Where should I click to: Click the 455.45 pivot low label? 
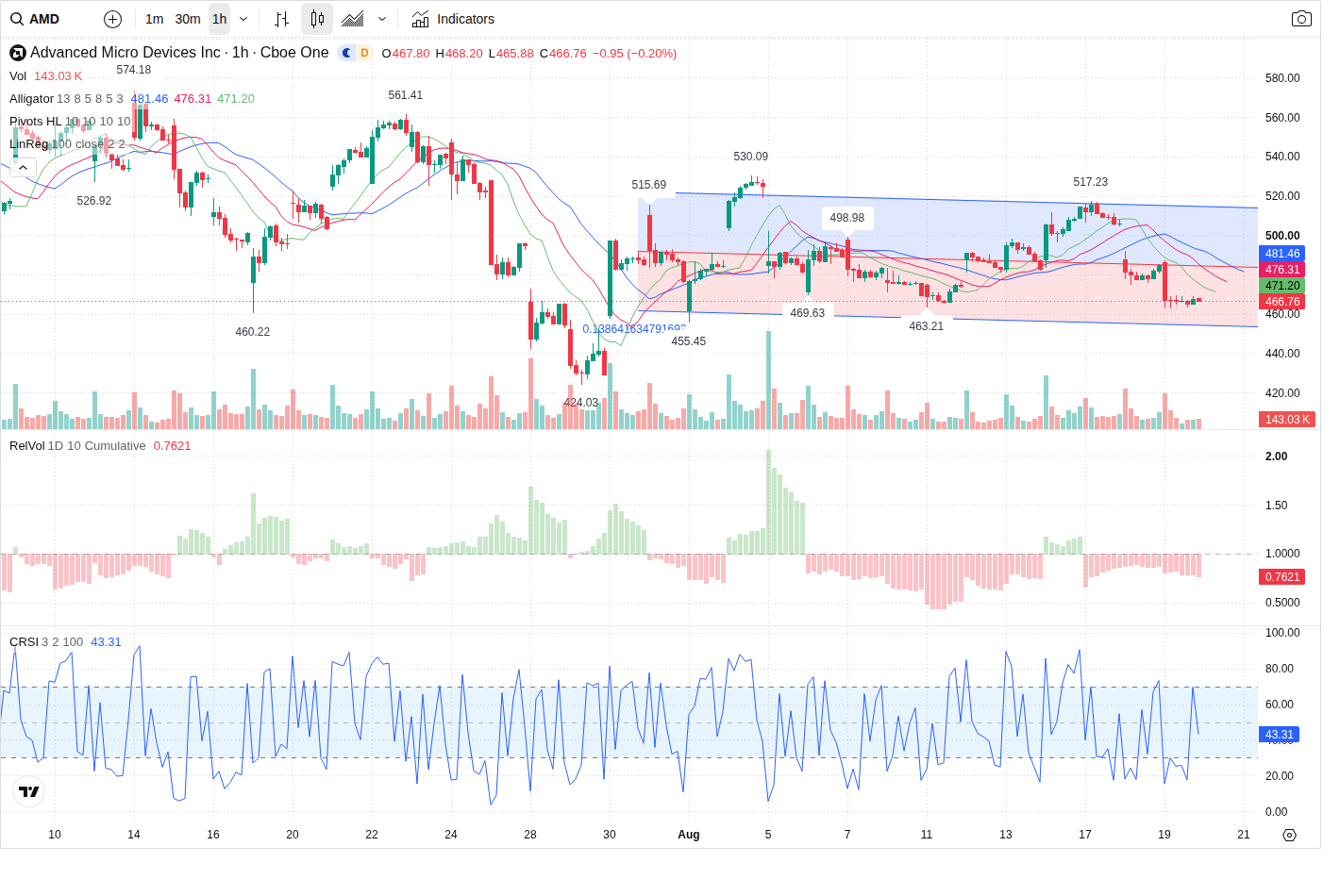(x=688, y=341)
